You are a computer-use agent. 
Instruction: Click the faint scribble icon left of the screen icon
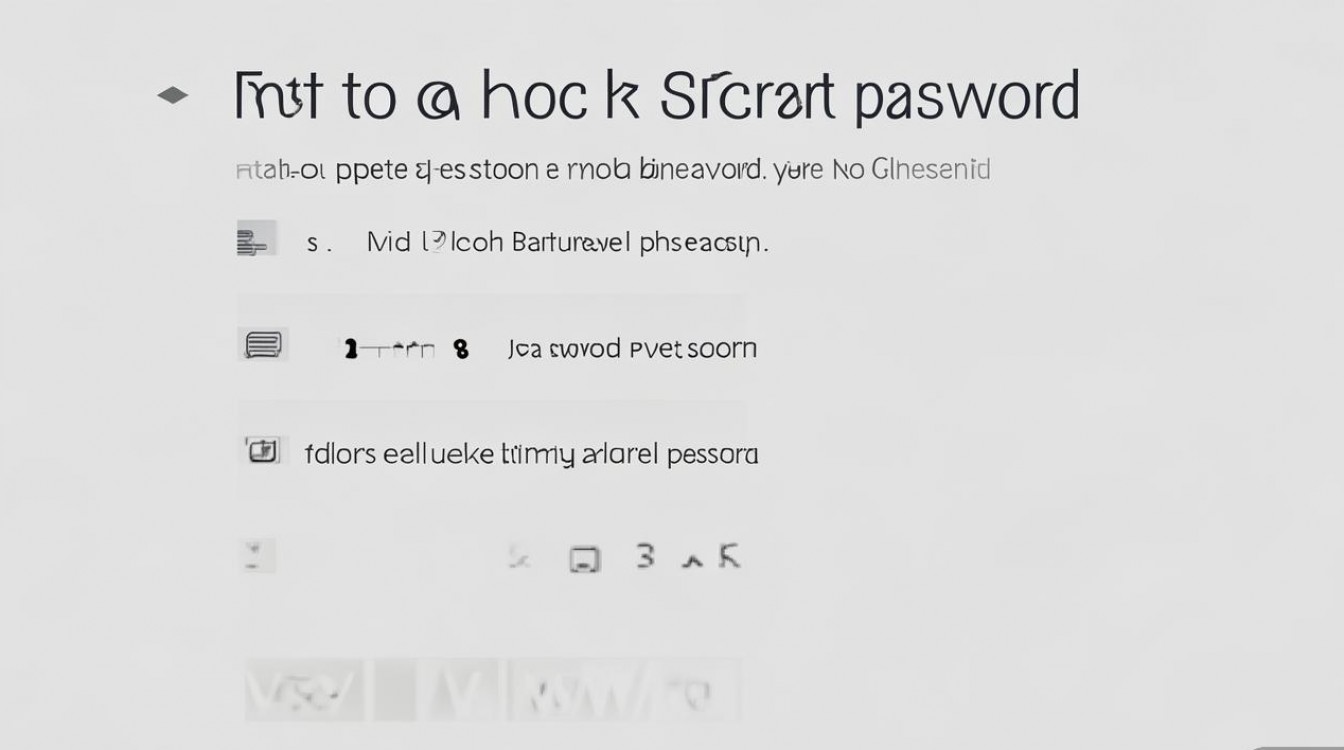pos(518,558)
